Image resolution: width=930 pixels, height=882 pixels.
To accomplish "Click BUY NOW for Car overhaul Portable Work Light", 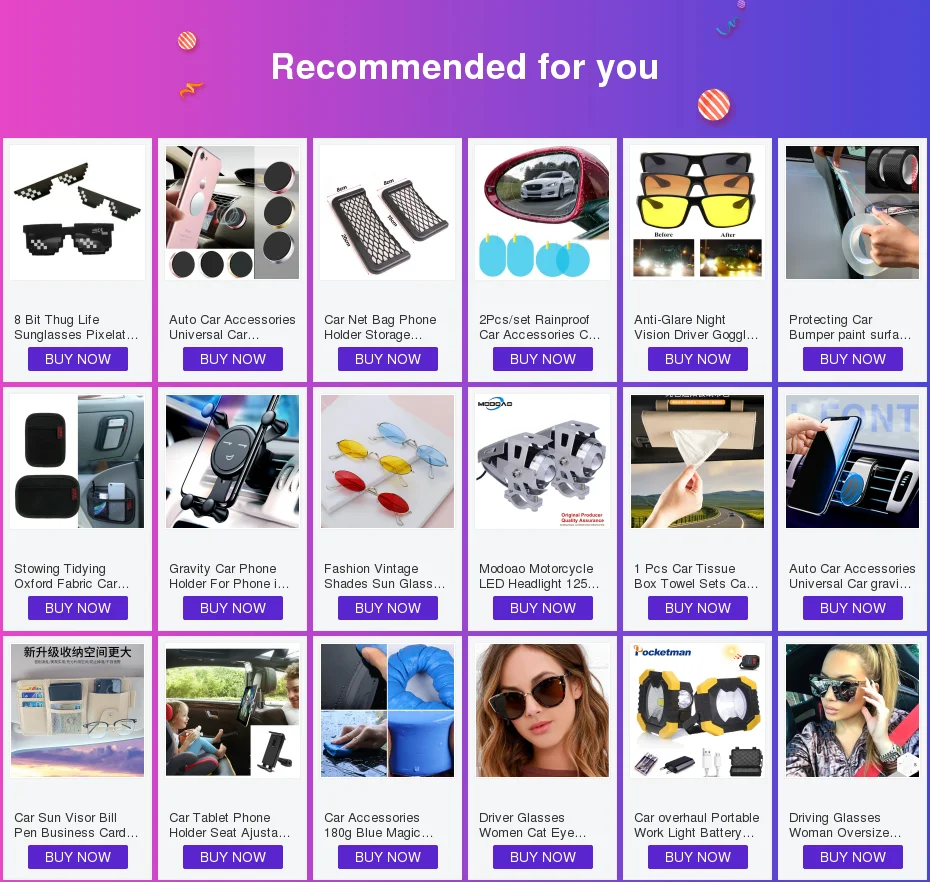I will click(x=698, y=858).
